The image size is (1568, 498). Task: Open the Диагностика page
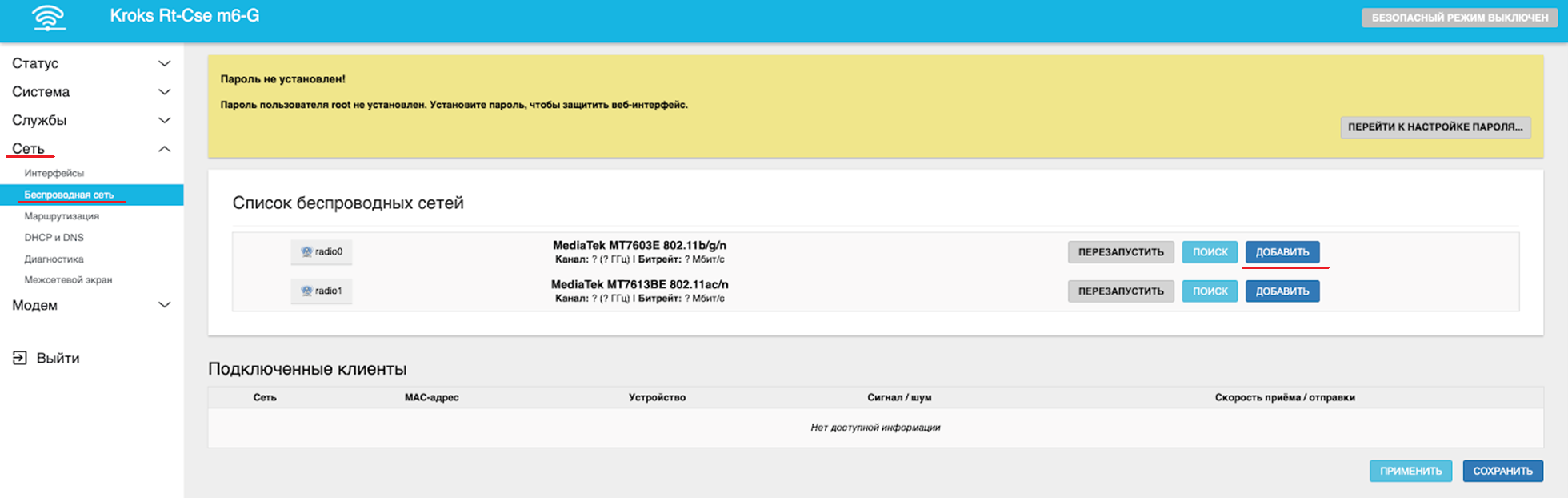point(54,259)
